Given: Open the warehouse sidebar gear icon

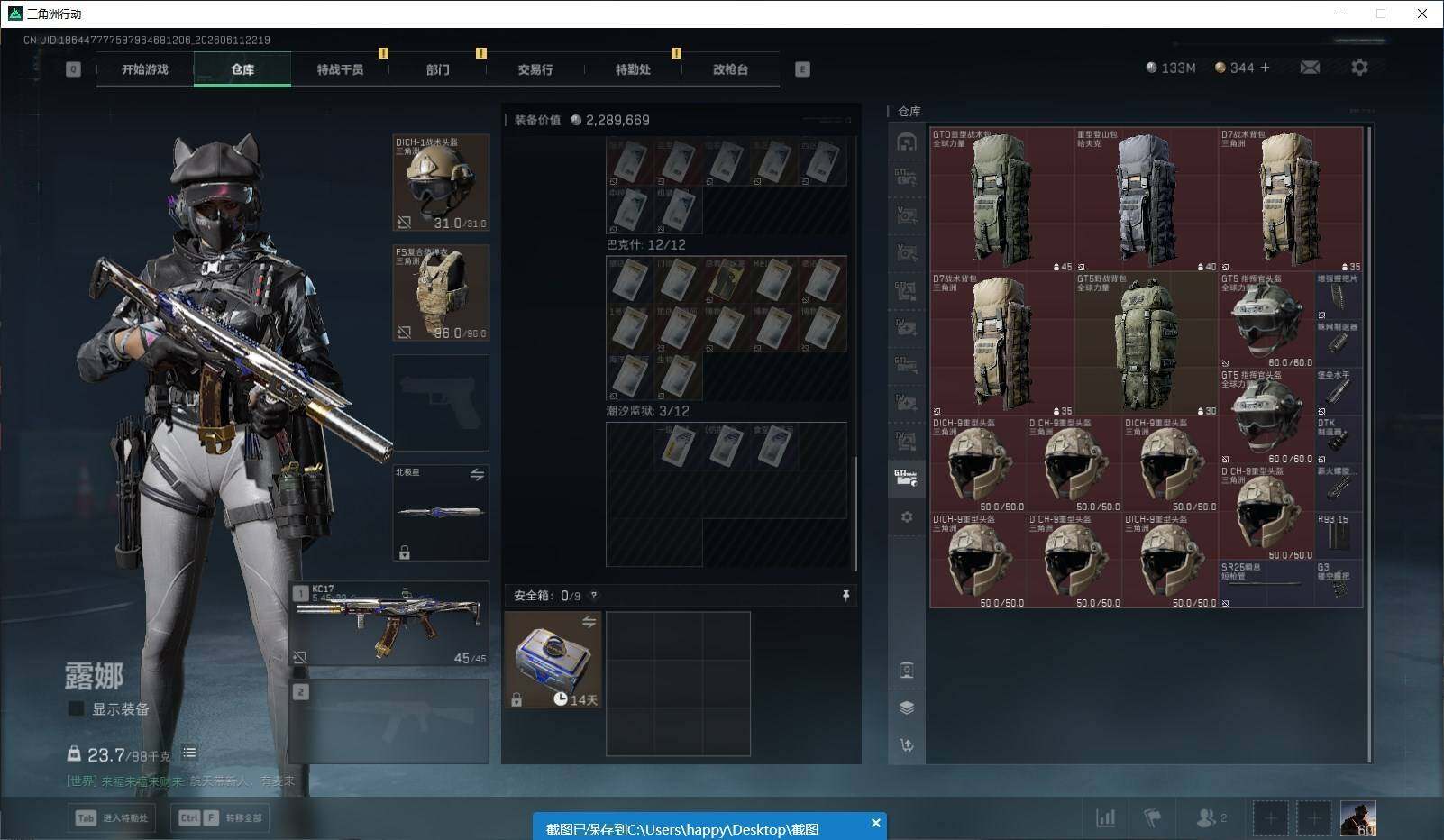Looking at the screenshot, I should click(x=907, y=517).
